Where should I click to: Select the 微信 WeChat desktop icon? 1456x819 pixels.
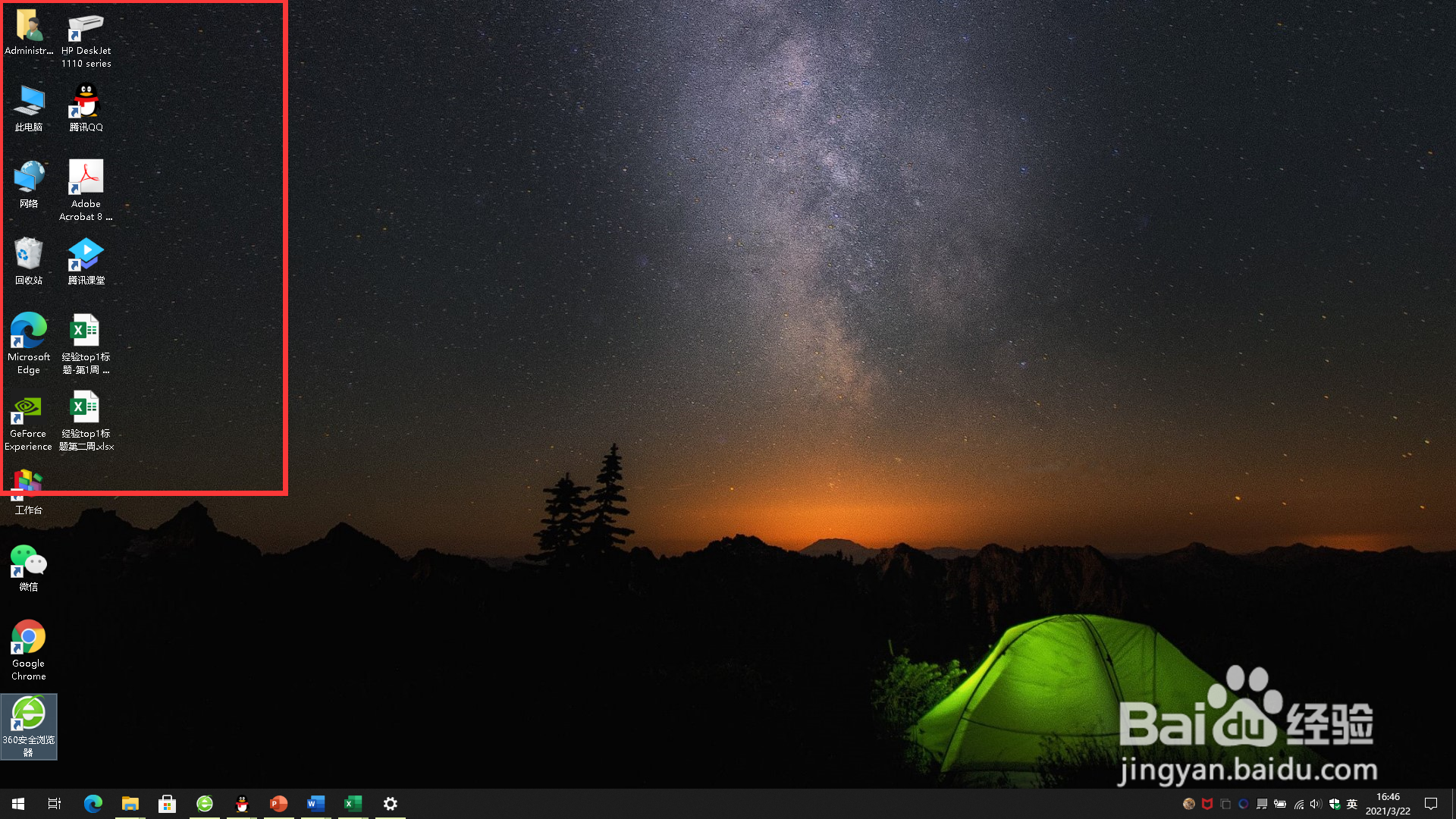tap(28, 567)
